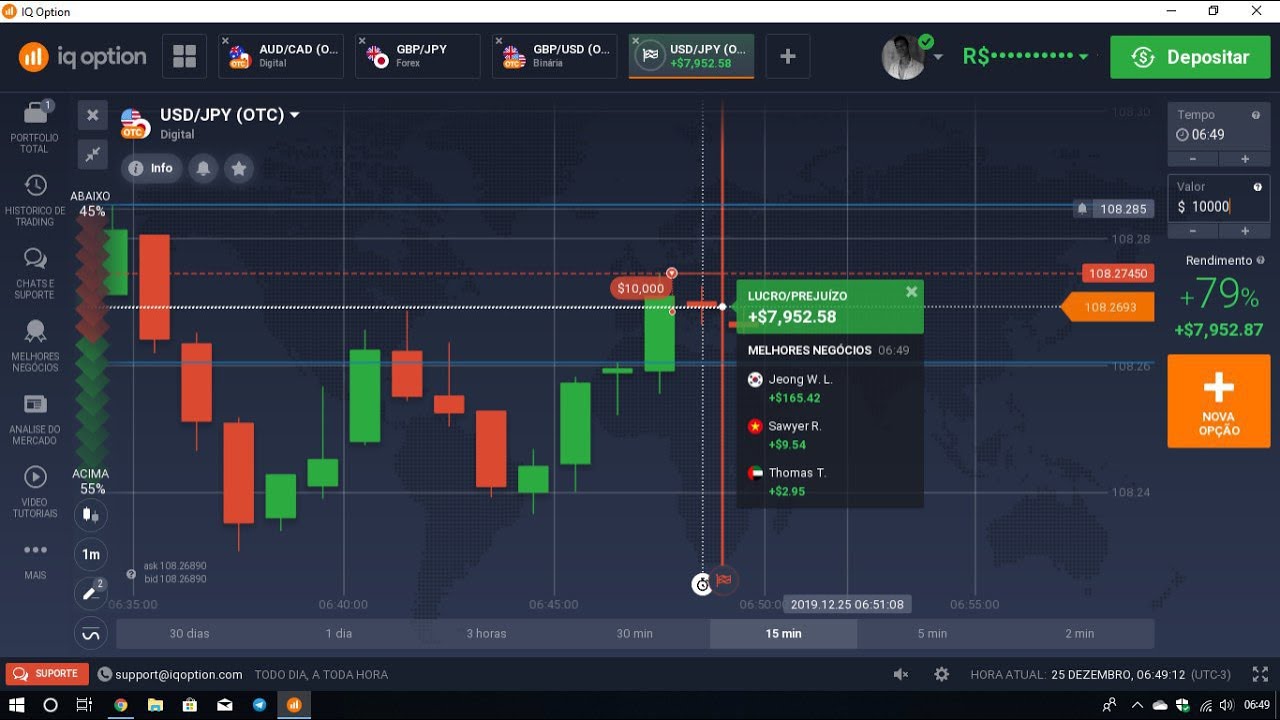This screenshot has height=720, width=1280.
Task: Click the Tempo 06:49 field
Action: tap(1218, 126)
